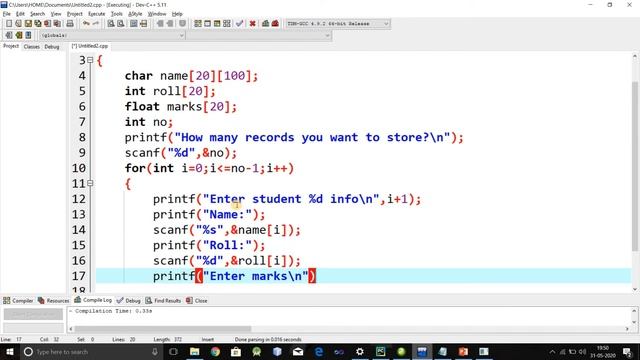The width and height of the screenshot is (640, 360).
Task: Click the 'char name[20][100];' code line
Action: pyautogui.click(x=191, y=76)
